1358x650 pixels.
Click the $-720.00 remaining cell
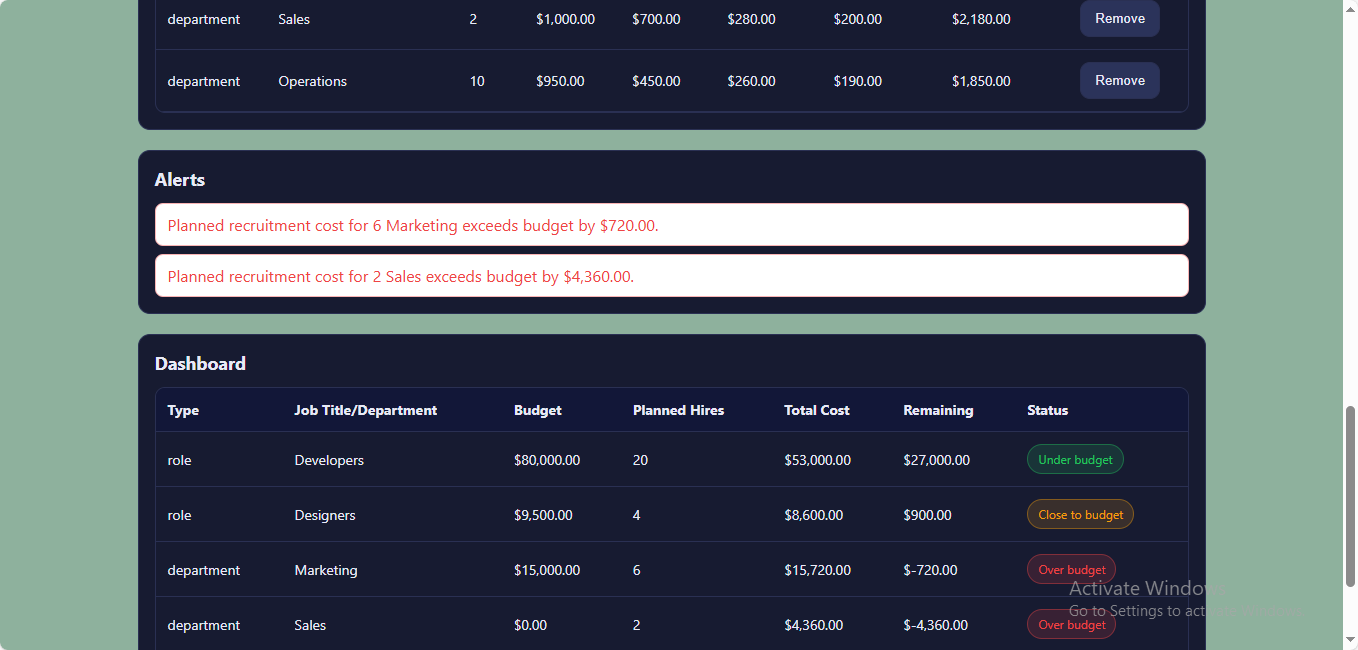[930, 570]
